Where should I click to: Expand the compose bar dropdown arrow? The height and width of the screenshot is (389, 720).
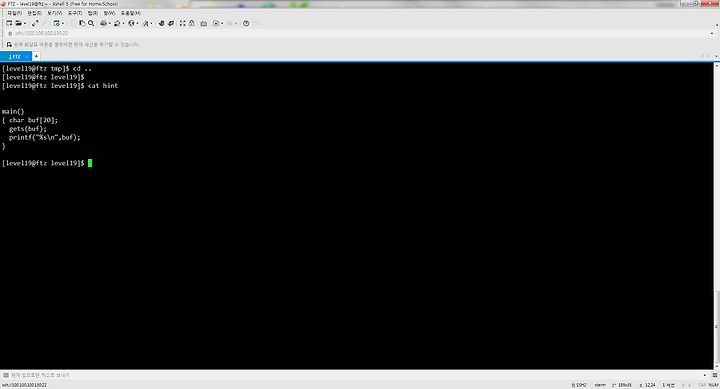(x=705, y=375)
